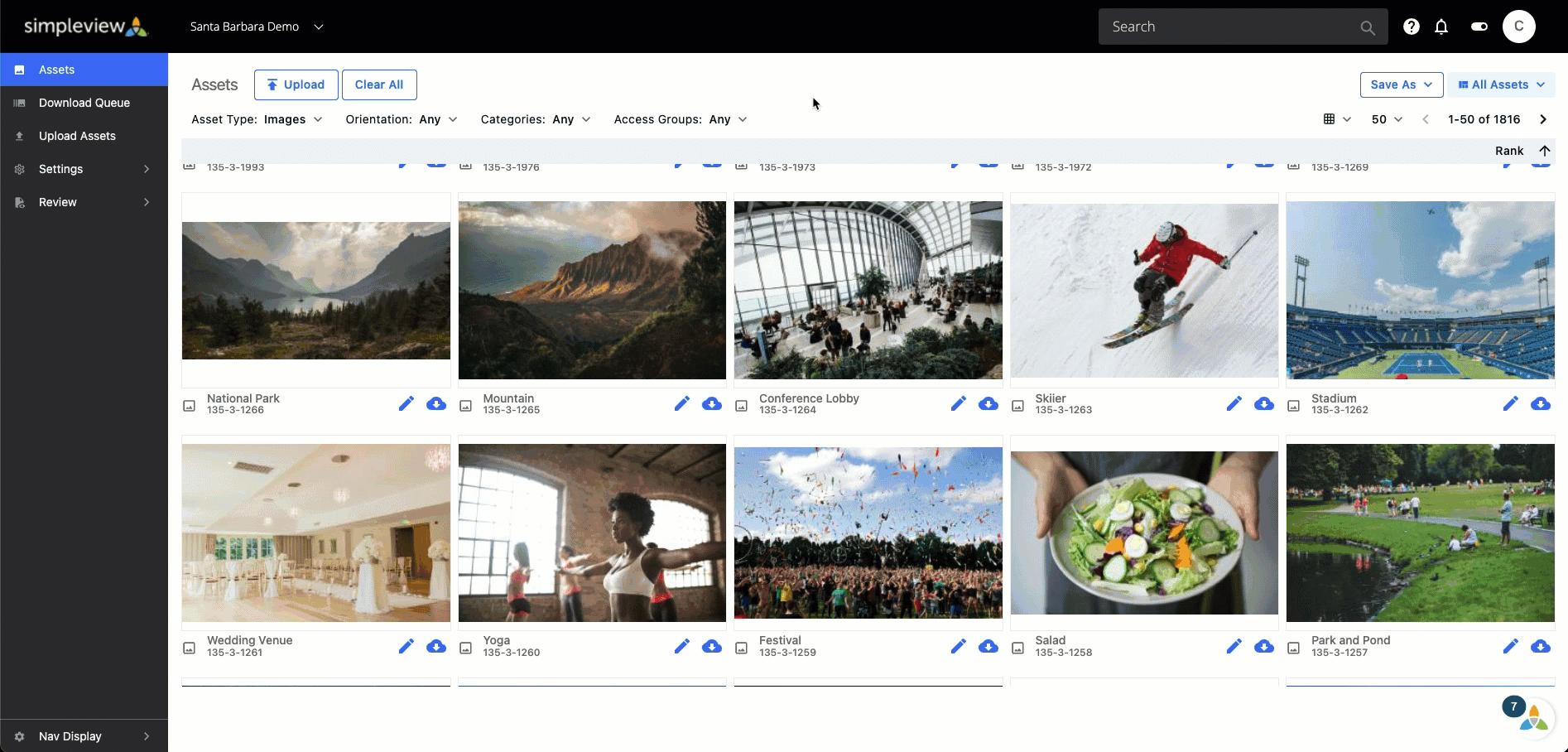Select the National Park asset checkbox icon
Image resolution: width=1568 pixels, height=752 pixels.
pyautogui.click(x=190, y=406)
